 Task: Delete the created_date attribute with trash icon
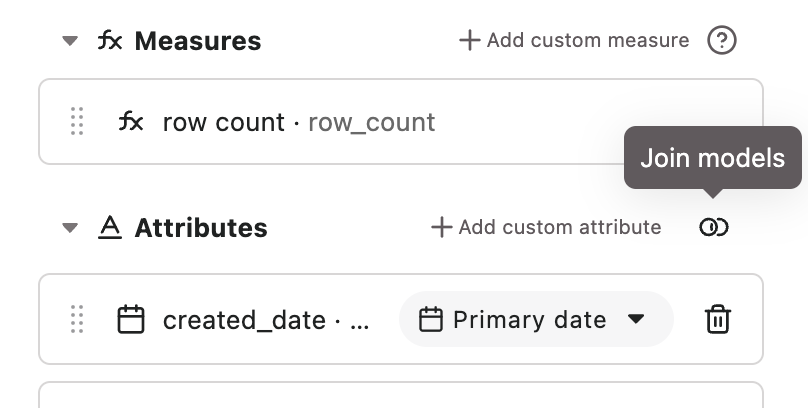pyautogui.click(x=718, y=319)
